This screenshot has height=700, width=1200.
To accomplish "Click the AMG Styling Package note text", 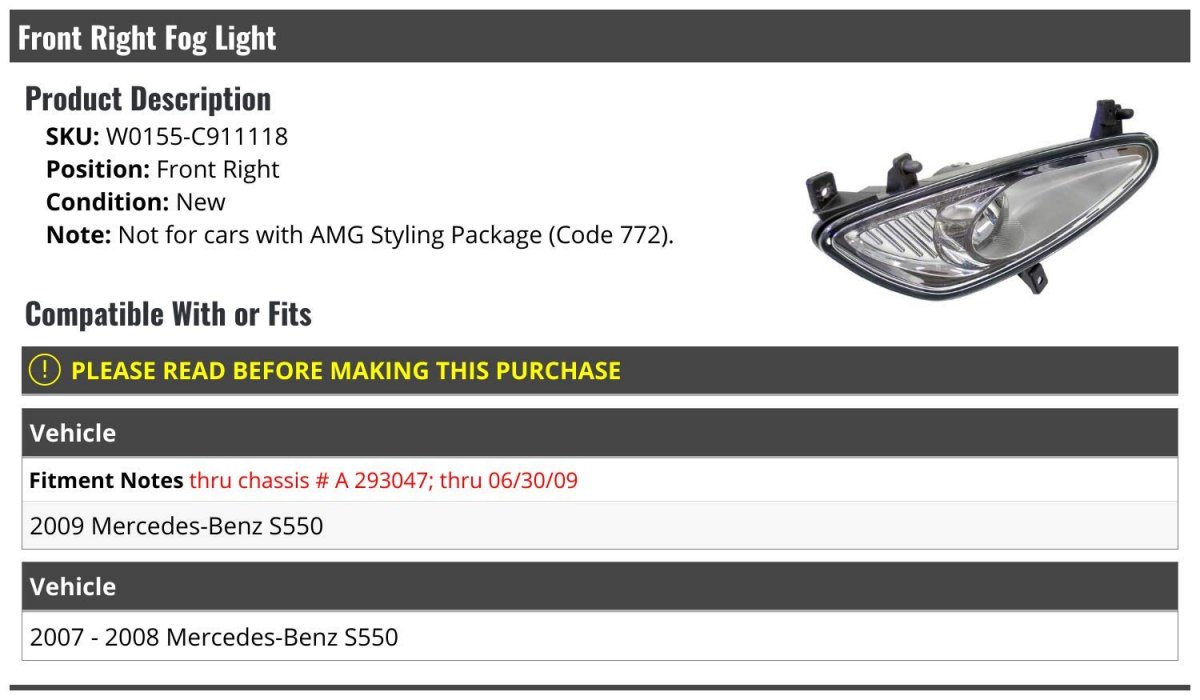I will pyautogui.click(x=396, y=236).
